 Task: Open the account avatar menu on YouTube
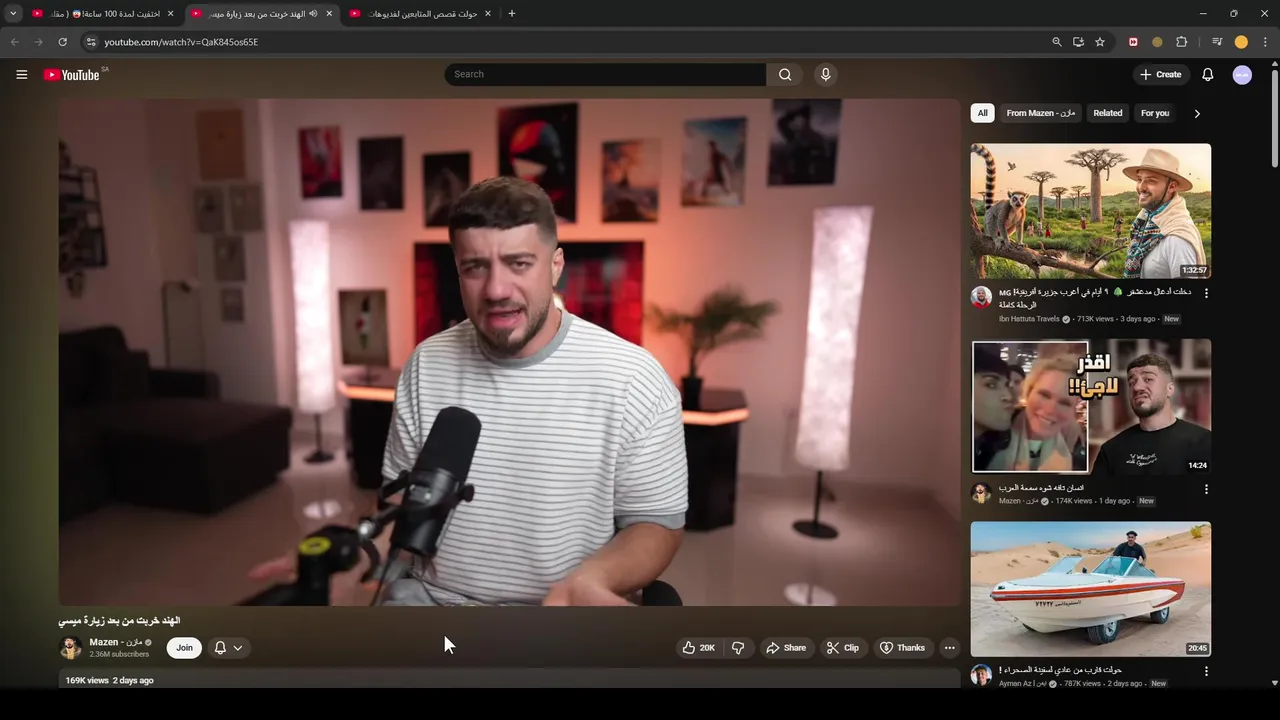click(1242, 74)
